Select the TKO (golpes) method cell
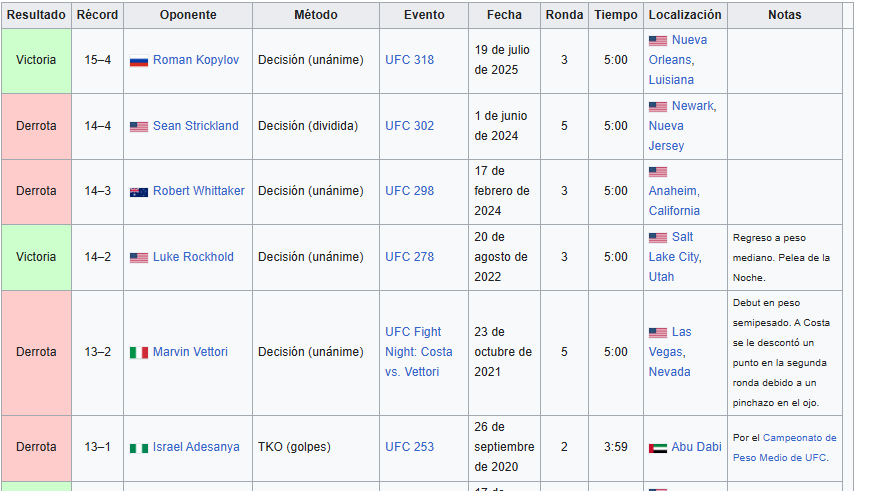885x491 pixels. 316,448
